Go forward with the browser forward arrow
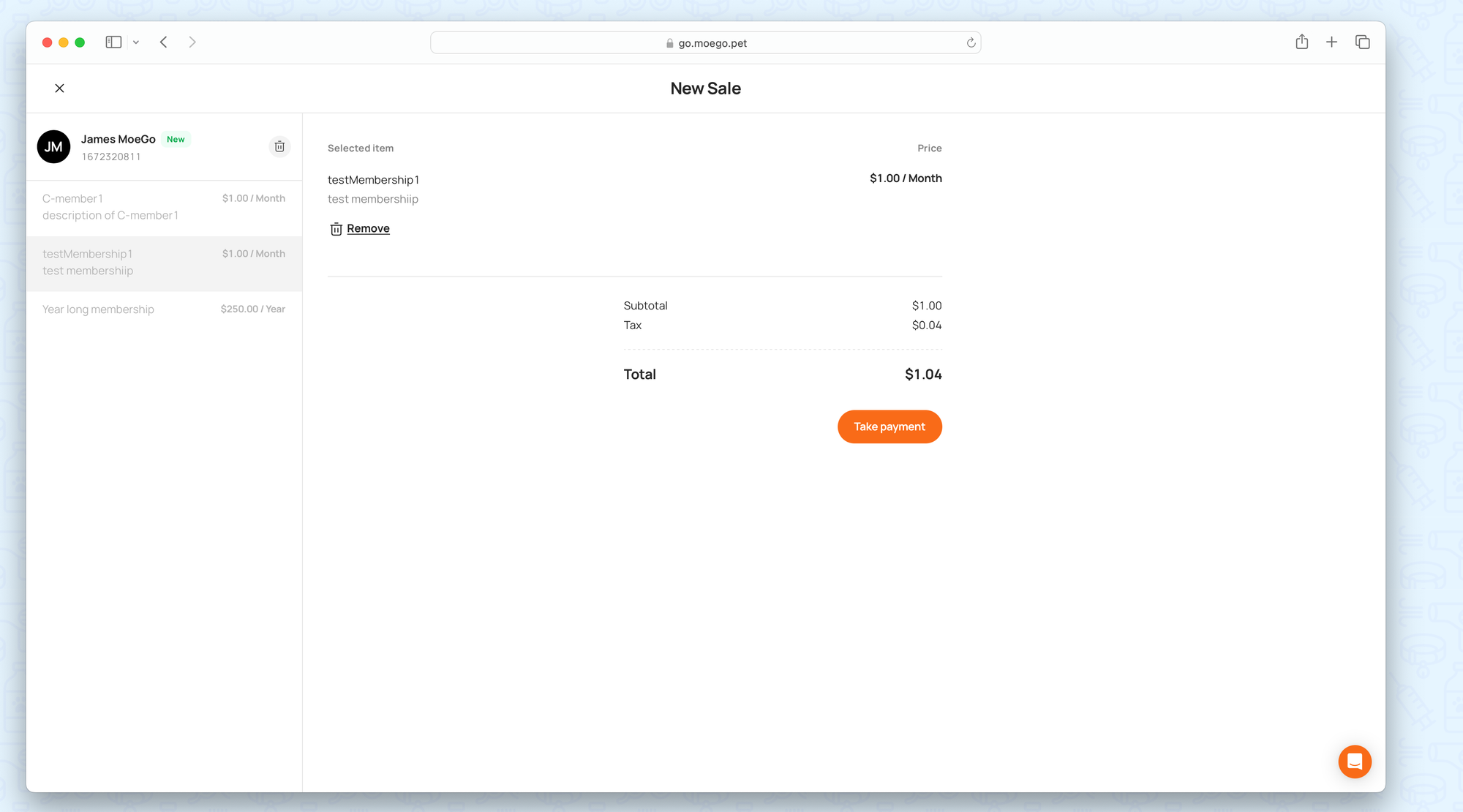 coord(192,42)
